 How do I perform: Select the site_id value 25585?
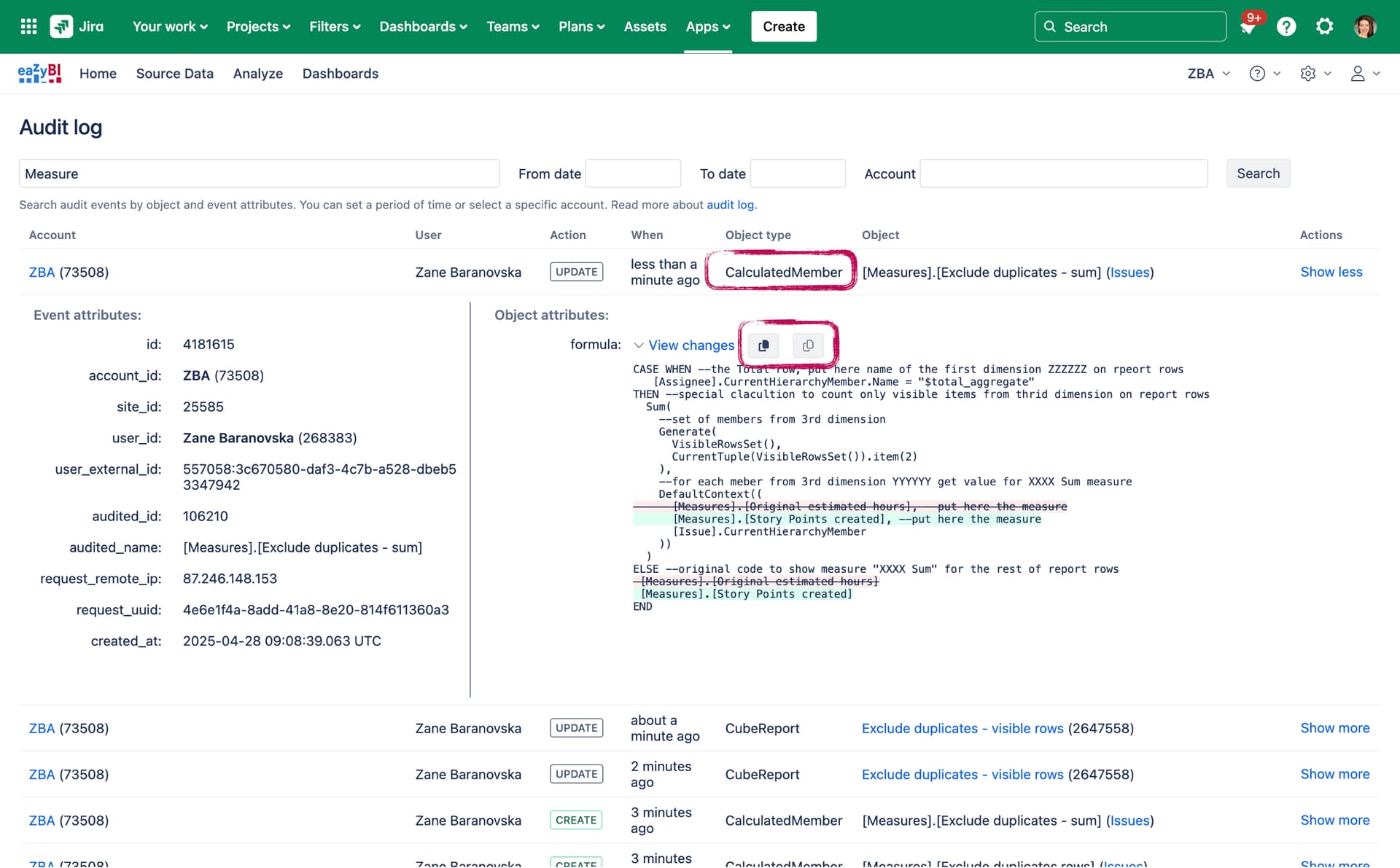click(x=203, y=407)
